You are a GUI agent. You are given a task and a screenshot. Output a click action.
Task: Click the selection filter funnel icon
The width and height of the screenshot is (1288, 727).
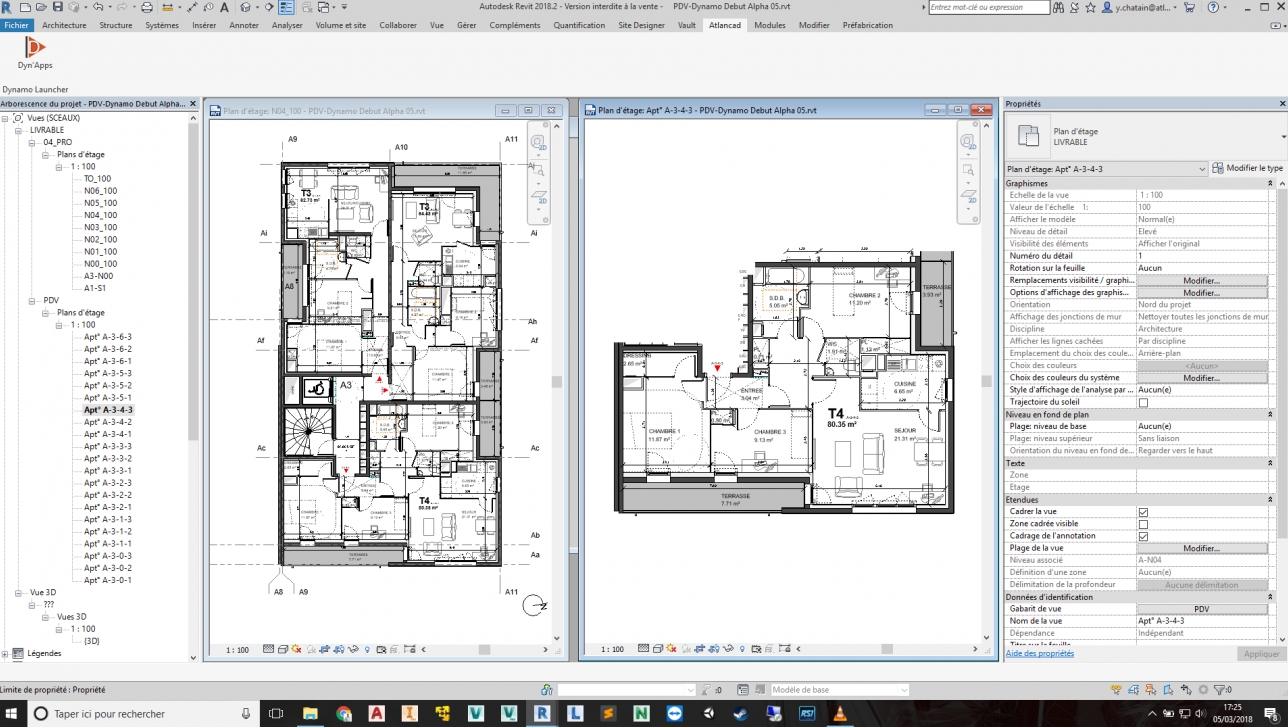click(x=1219, y=690)
